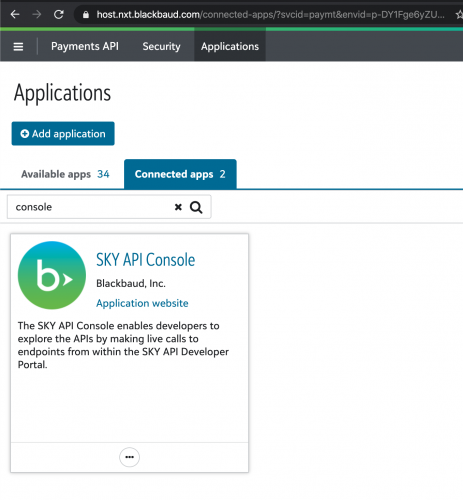This screenshot has height=500, width=463.
Task: Switch to the Available apps tab
Action: click(x=65, y=174)
